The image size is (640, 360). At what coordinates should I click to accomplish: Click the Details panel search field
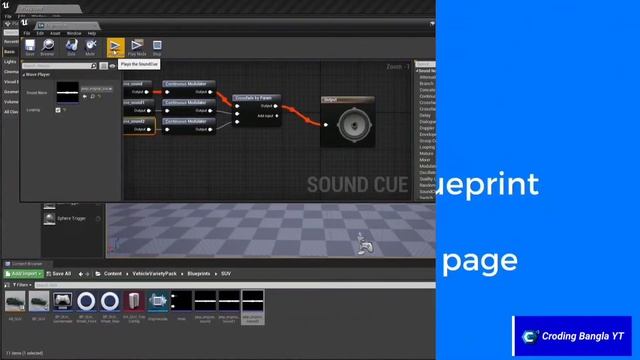60,66
